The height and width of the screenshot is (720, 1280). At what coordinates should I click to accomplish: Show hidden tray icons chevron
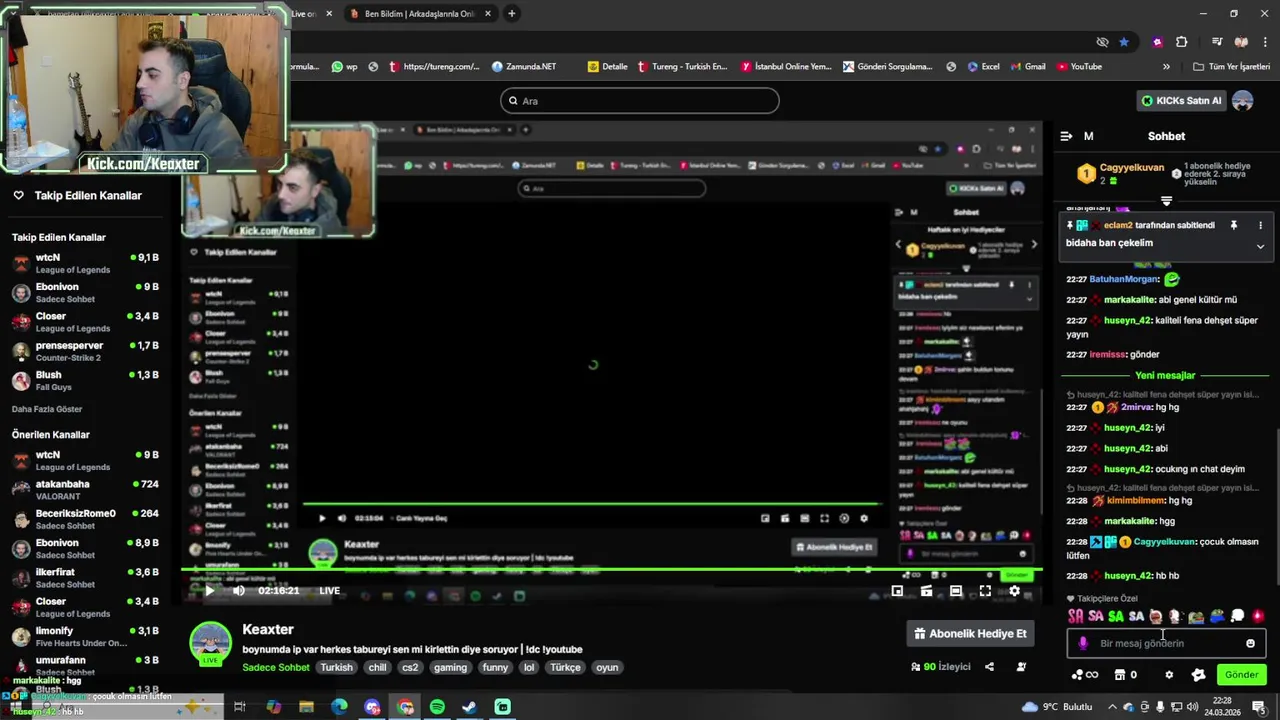tap(1112, 707)
